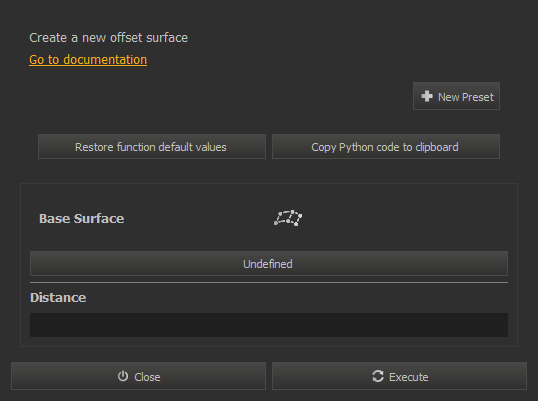Viewport: 538px width, 401px height.
Task: Focus the Distance input field
Action: (x=269, y=325)
